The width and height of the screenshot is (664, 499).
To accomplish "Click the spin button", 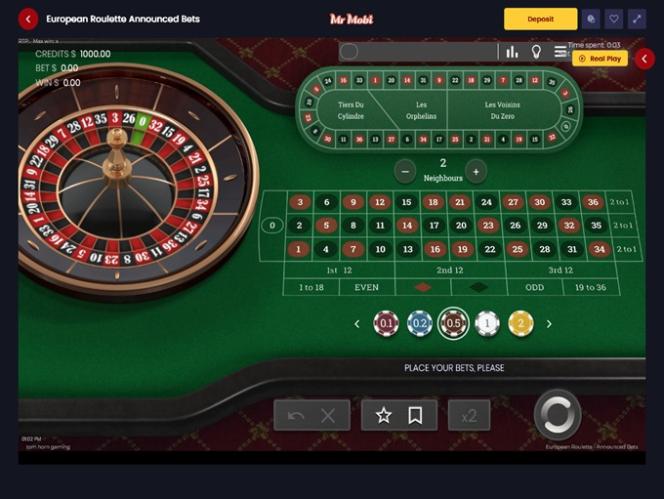I will (x=557, y=414).
